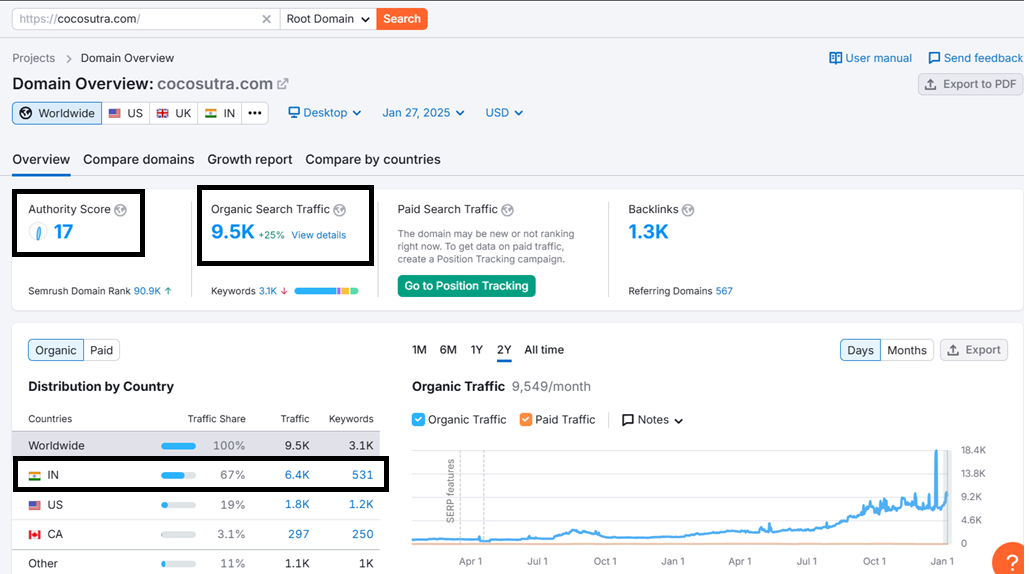
Task: Click the Worldwide traffic share bar
Action: point(178,446)
